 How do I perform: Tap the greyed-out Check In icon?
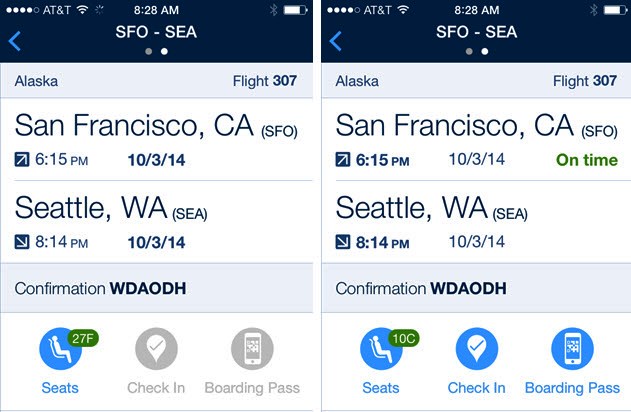click(156, 349)
